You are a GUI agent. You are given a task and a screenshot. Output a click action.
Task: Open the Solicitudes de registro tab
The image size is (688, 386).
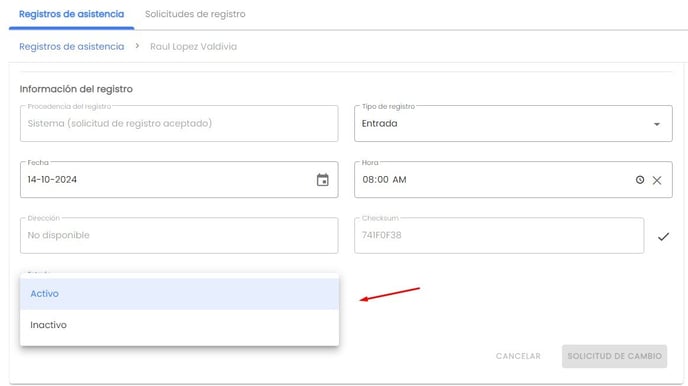tap(195, 14)
